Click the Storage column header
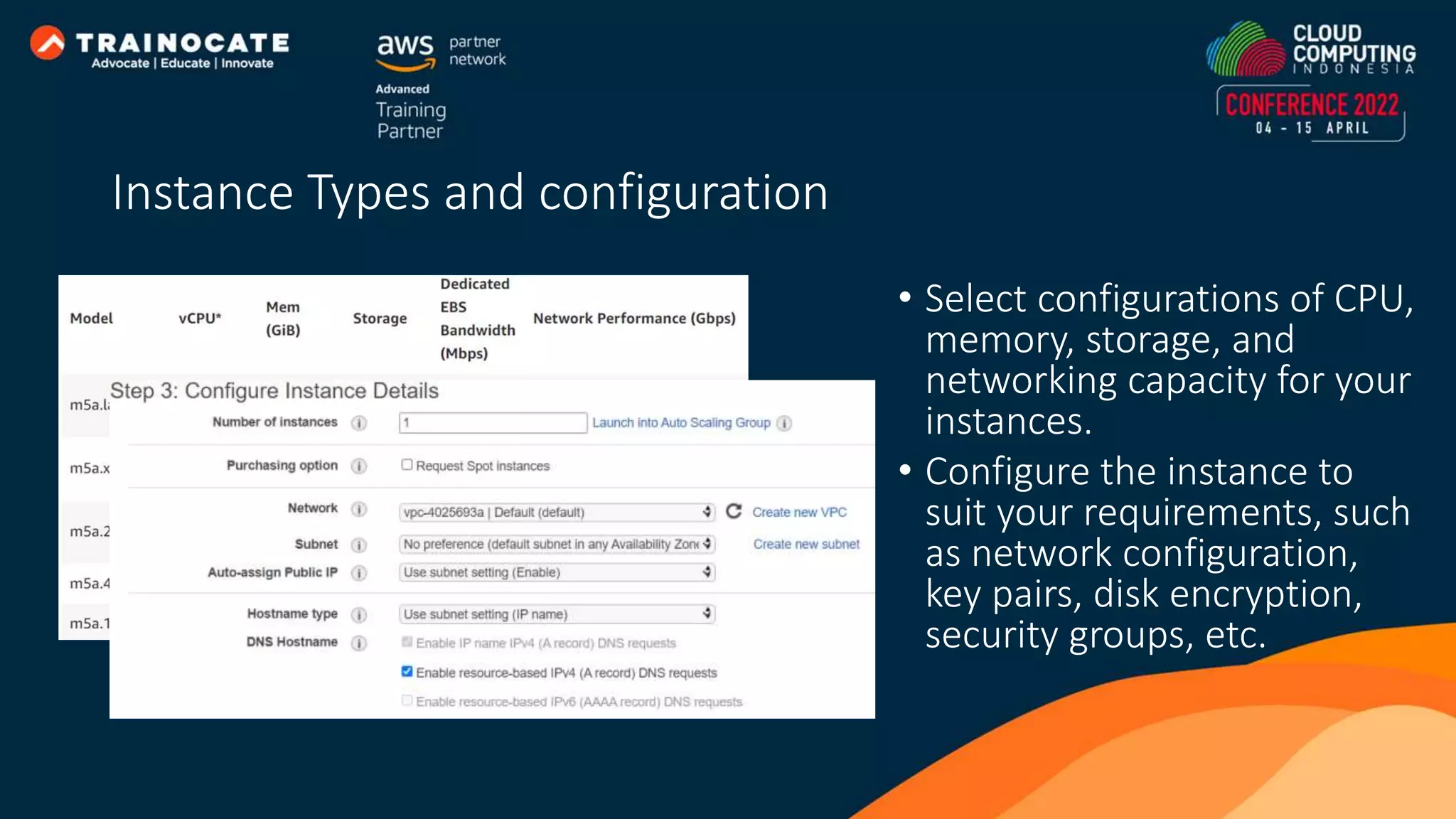 tap(380, 318)
